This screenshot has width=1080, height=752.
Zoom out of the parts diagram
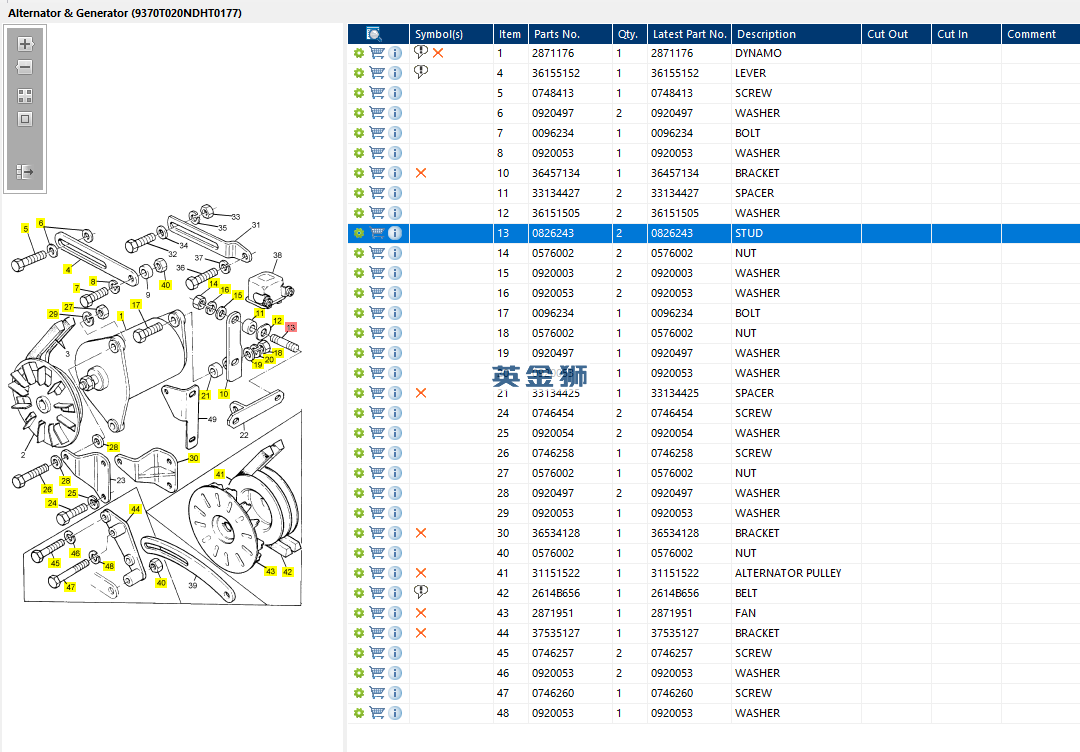coord(25,67)
